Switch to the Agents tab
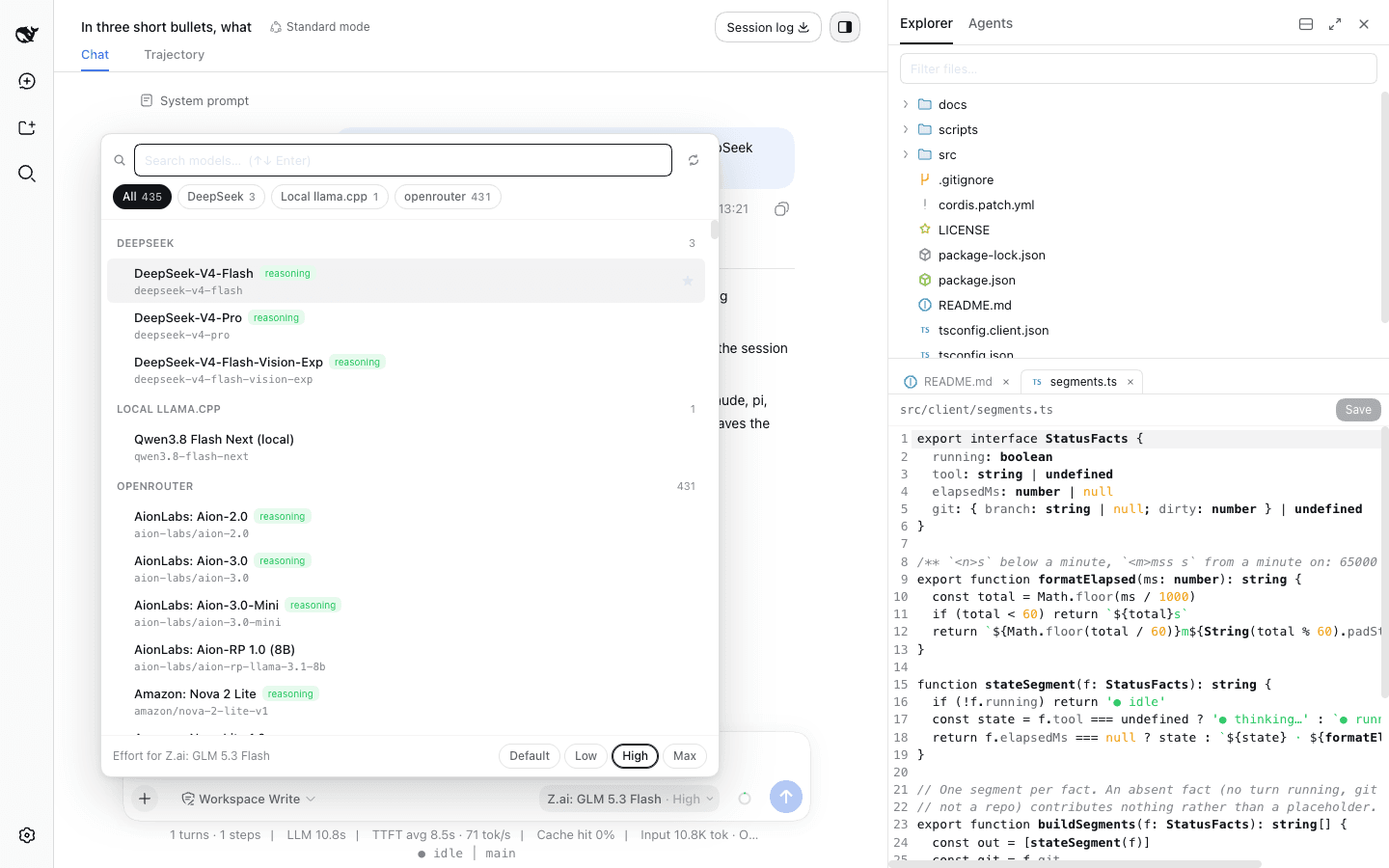1389x868 pixels. pyautogui.click(x=991, y=23)
